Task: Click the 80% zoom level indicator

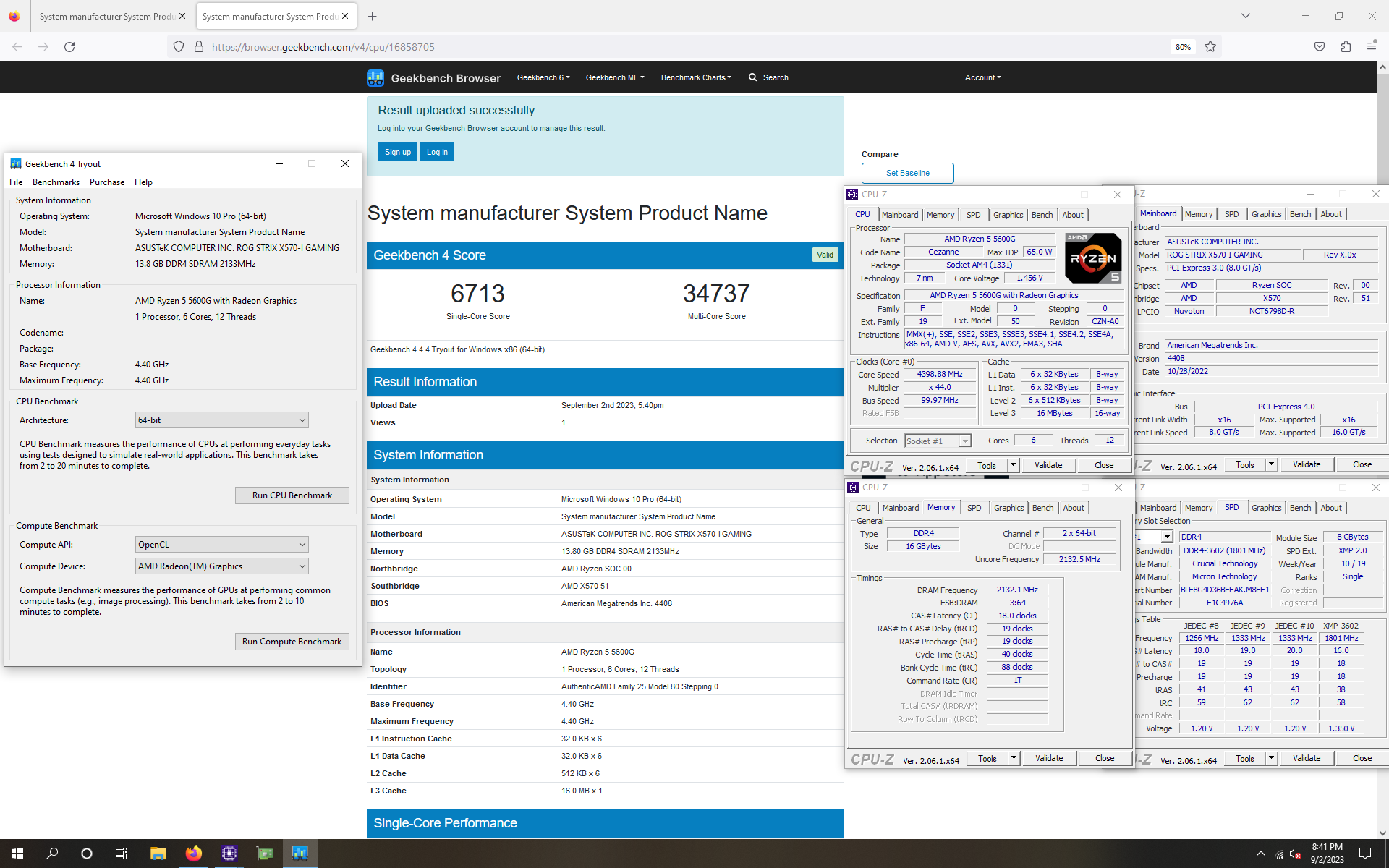Action: pyautogui.click(x=1183, y=47)
